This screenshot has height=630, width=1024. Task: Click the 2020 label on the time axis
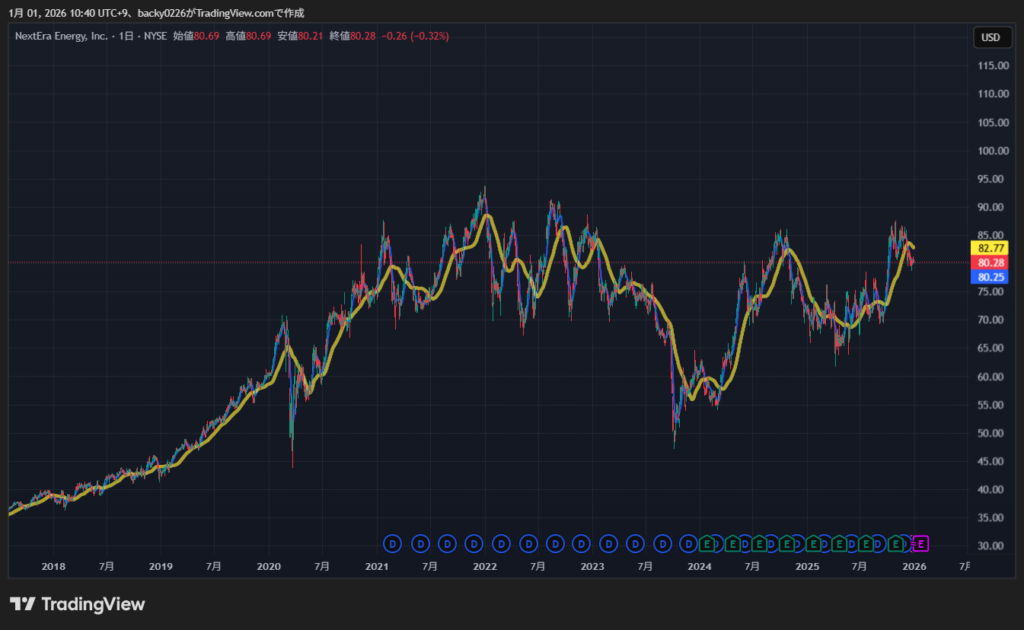(269, 567)
